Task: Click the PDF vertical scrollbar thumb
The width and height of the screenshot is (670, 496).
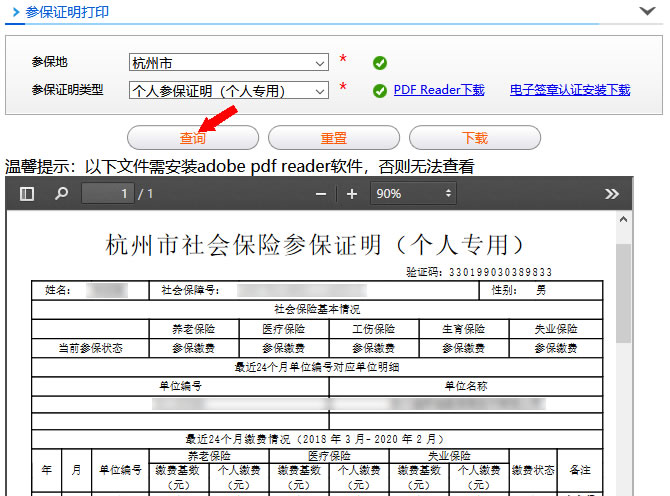Action: click(x=623, y=293)
